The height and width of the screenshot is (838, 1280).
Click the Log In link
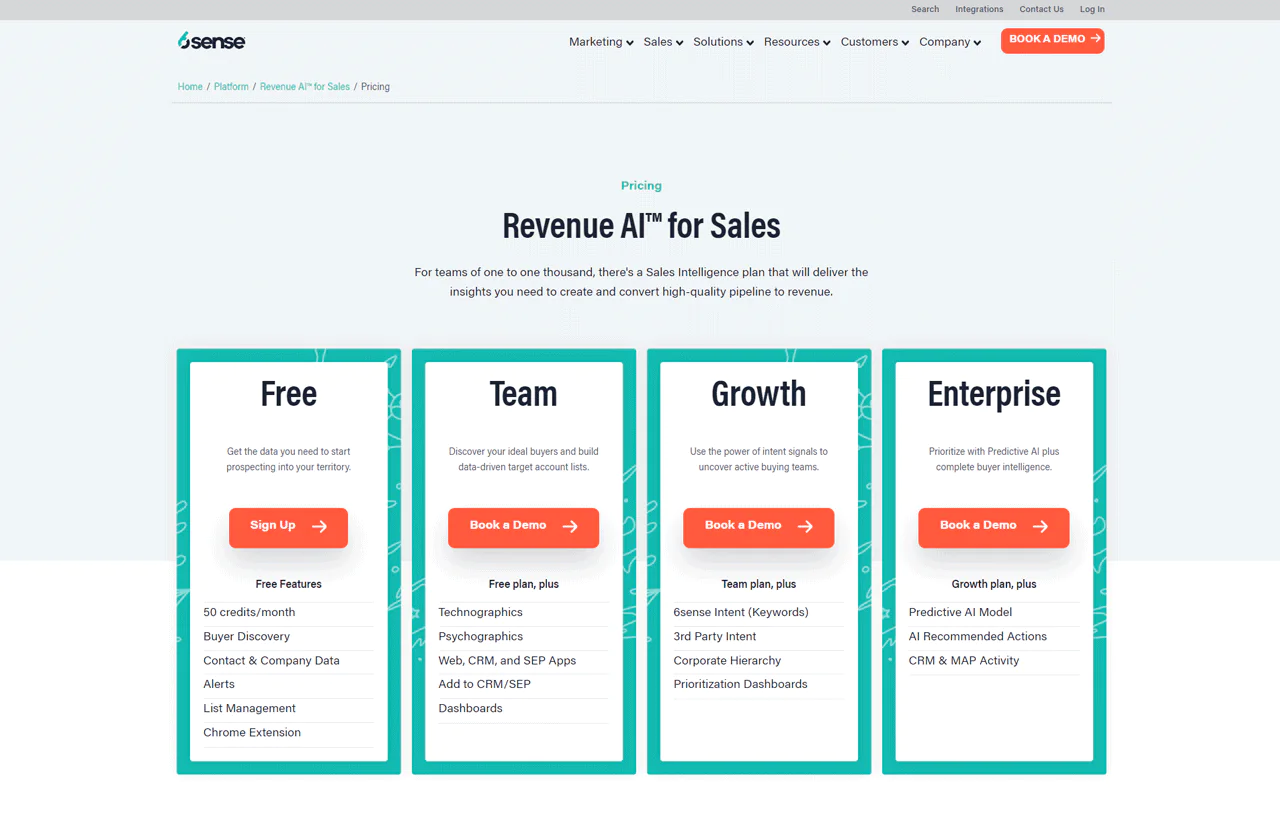click(x=1092, y=9)
